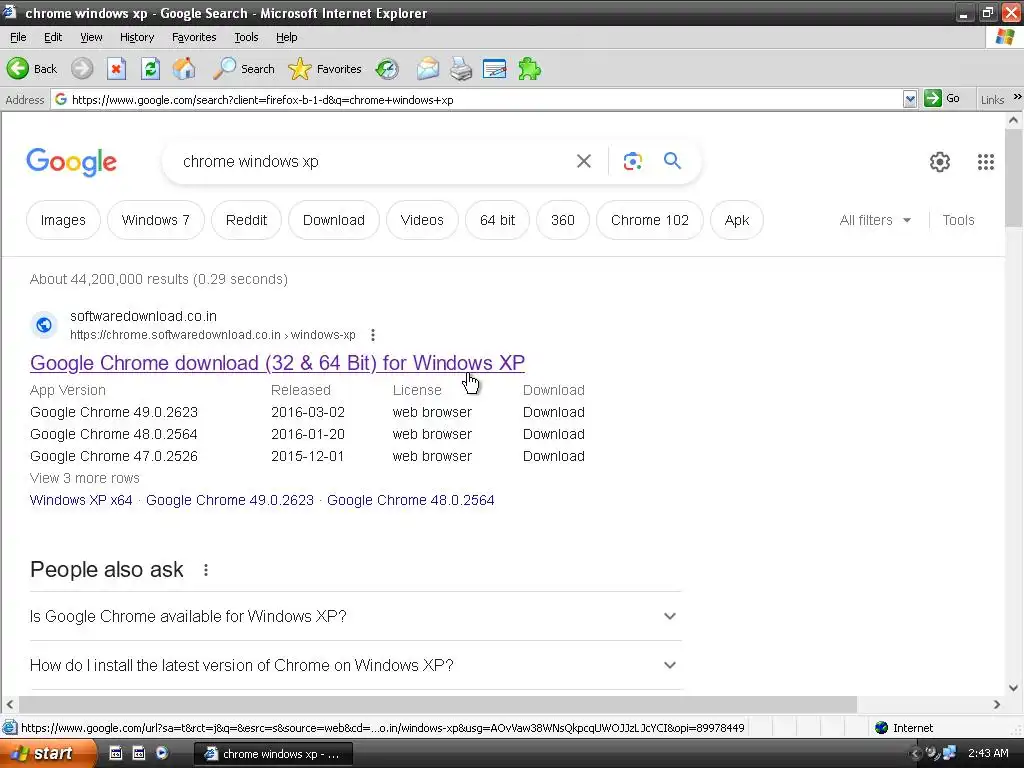Viewport: 1024px width, 768px height.
Task: Click the green Go arrow button
Action: coord(933,99)
